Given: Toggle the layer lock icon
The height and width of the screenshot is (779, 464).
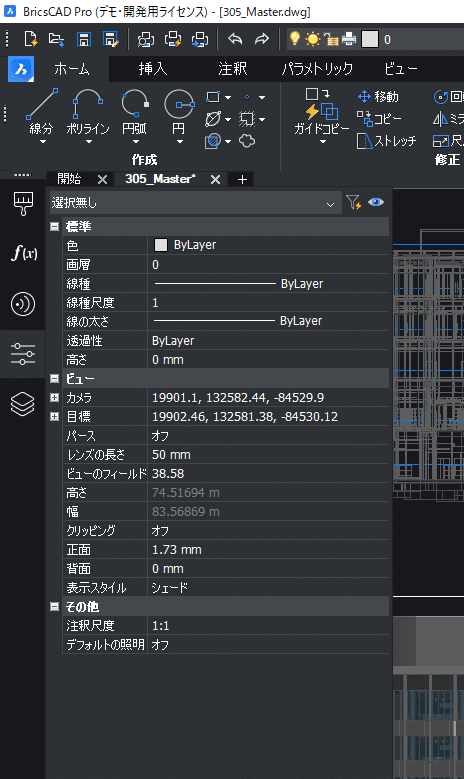Looking at the screenshot, I should [x=330, y=39].
